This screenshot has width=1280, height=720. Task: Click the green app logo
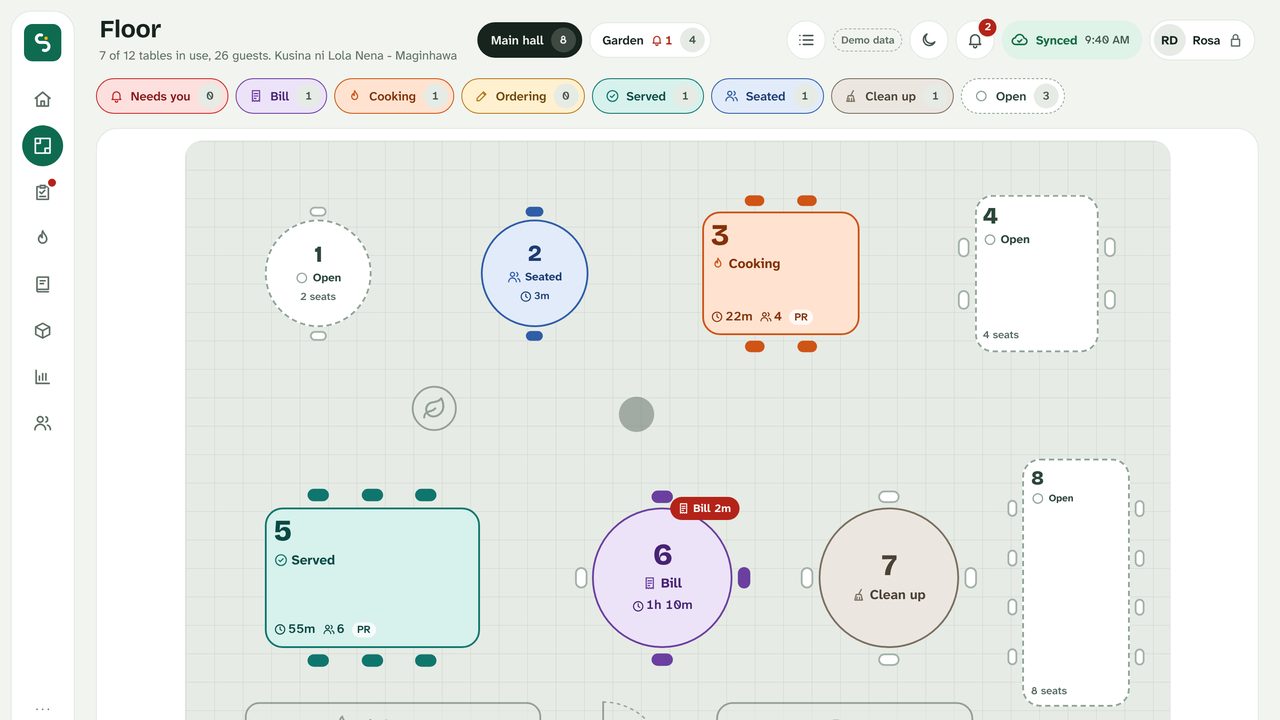[42, 42]
